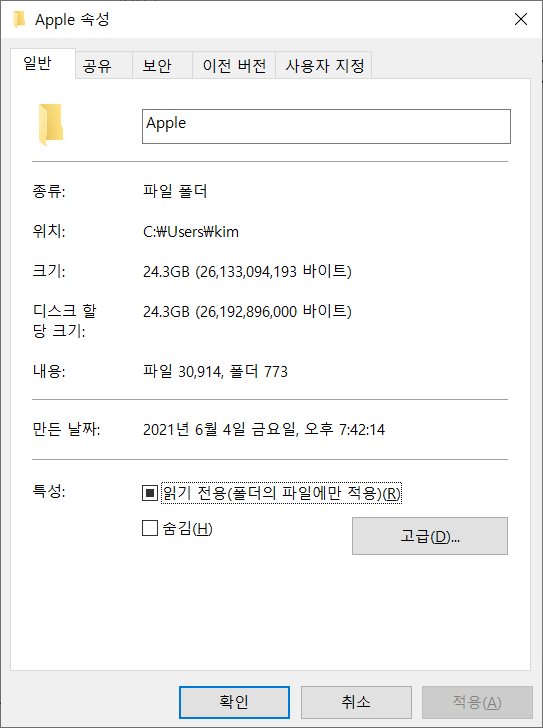Click the 만든 날짜: label
Viewport: 543px width, 728px height.
[x=66, y=429]
